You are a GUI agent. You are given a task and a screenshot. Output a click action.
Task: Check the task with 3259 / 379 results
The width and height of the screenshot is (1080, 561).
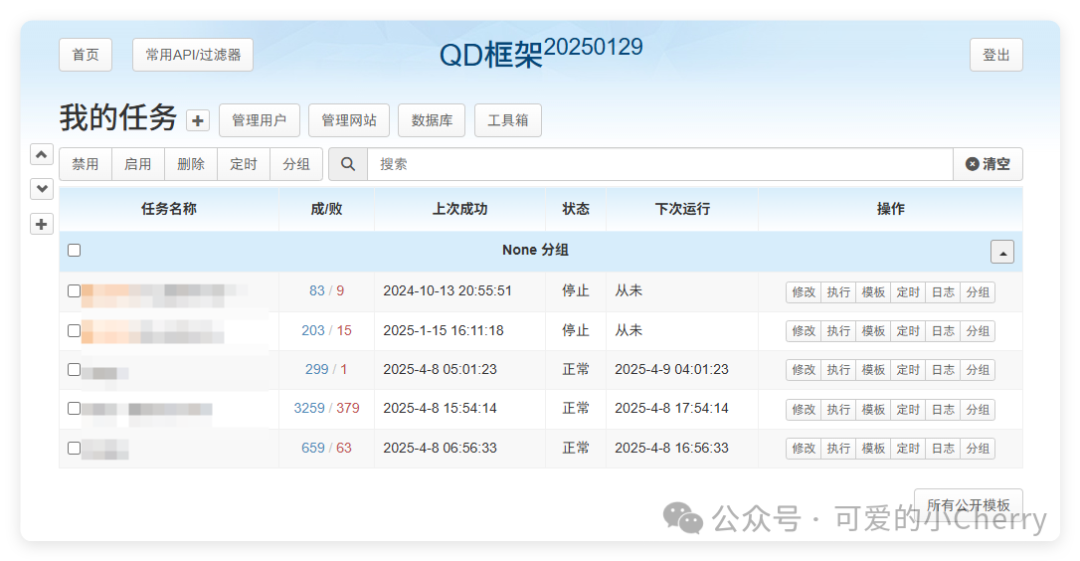click(x=74, y=409)
